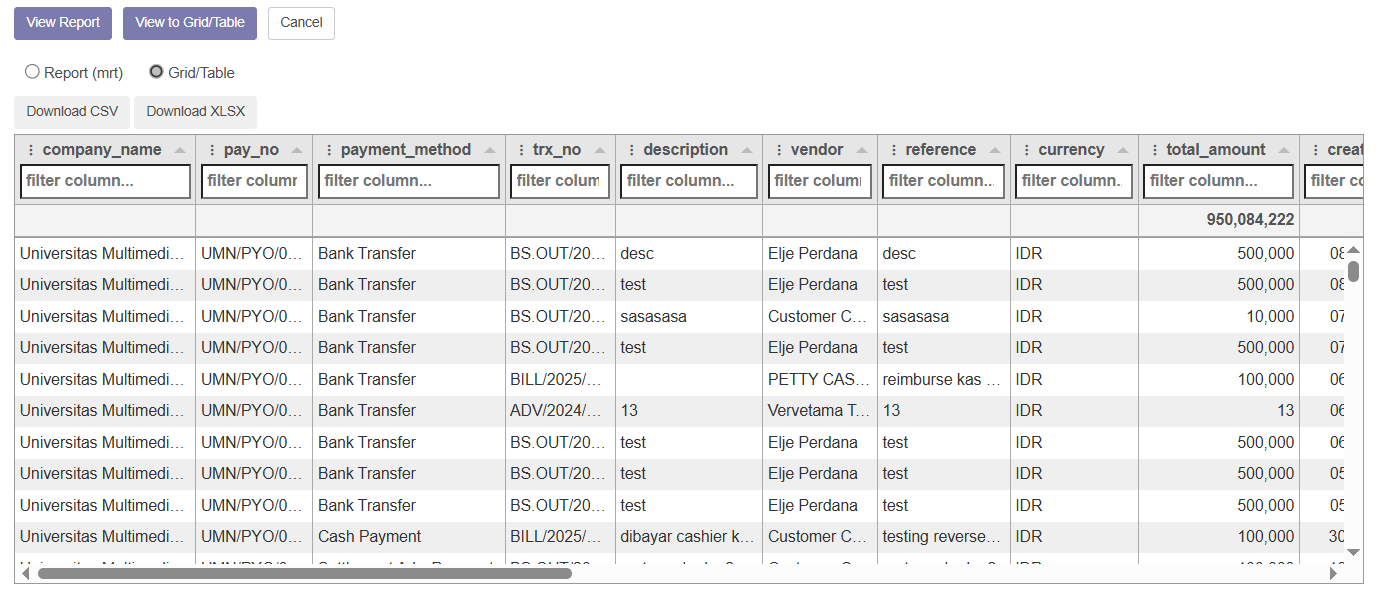The height and width of the screenshot is (598, 1379).
Task: Click the horizontal scrollbar of the grid
Action: (304, 574)
